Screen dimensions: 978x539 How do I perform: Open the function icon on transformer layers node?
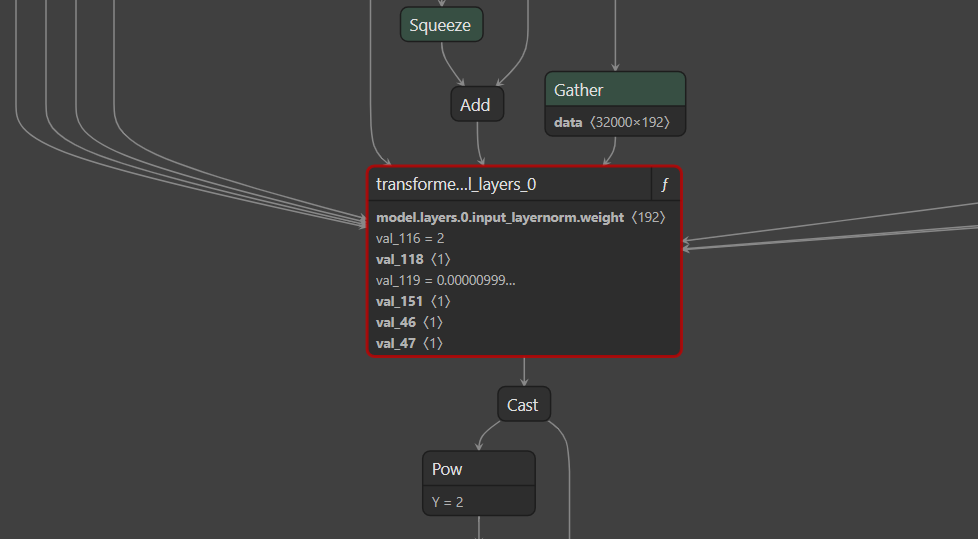click(665, 185)
